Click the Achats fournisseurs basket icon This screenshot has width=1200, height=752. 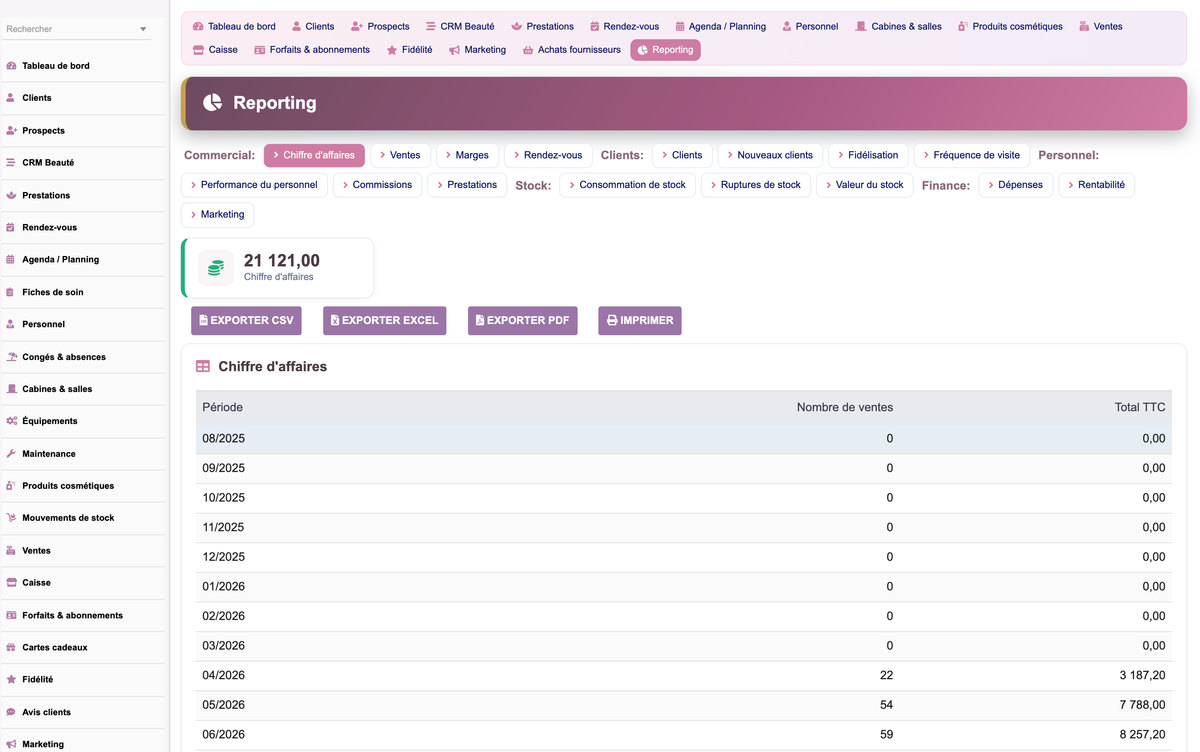(x=528, y=50)
